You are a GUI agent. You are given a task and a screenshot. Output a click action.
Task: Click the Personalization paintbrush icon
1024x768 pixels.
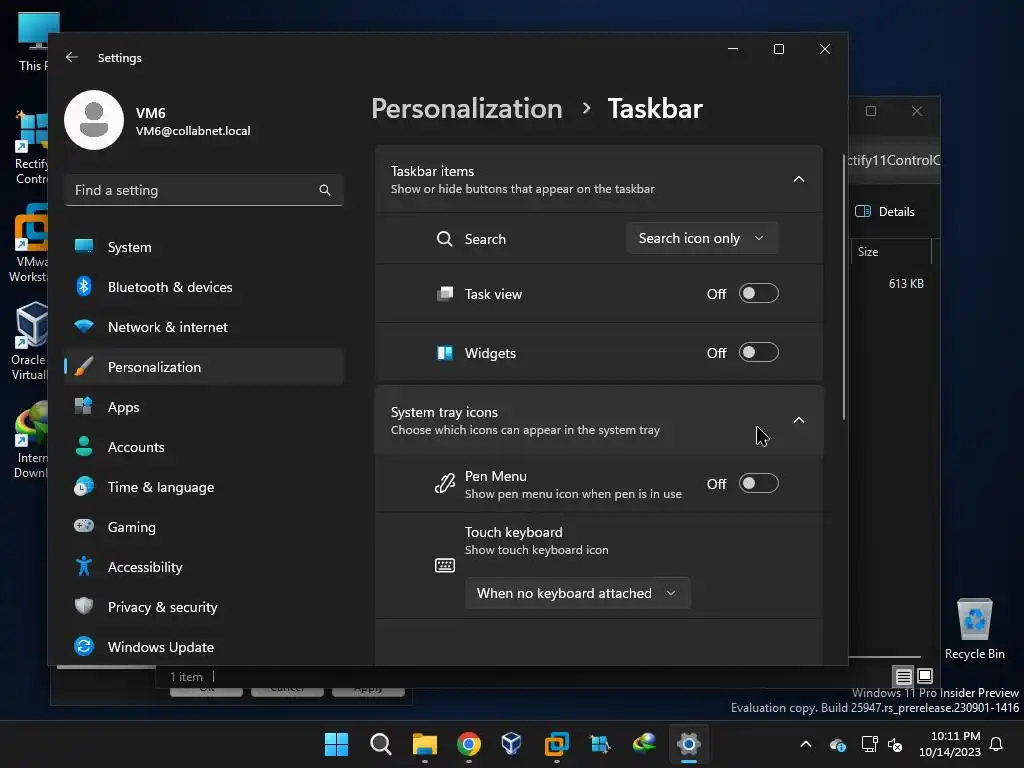coord(84,366)
